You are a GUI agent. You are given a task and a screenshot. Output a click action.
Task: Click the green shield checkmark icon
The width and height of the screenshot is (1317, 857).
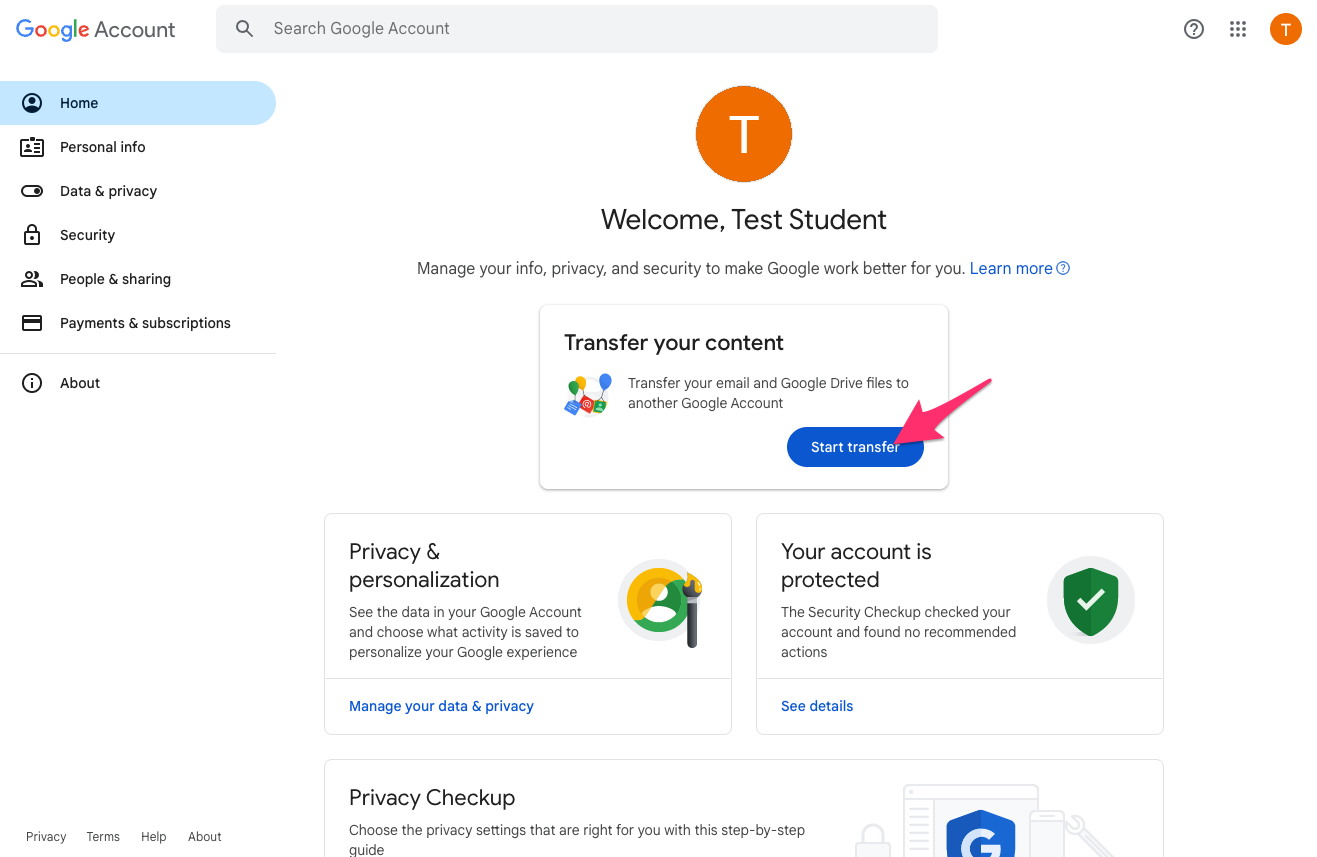(x=1091, y=600)
